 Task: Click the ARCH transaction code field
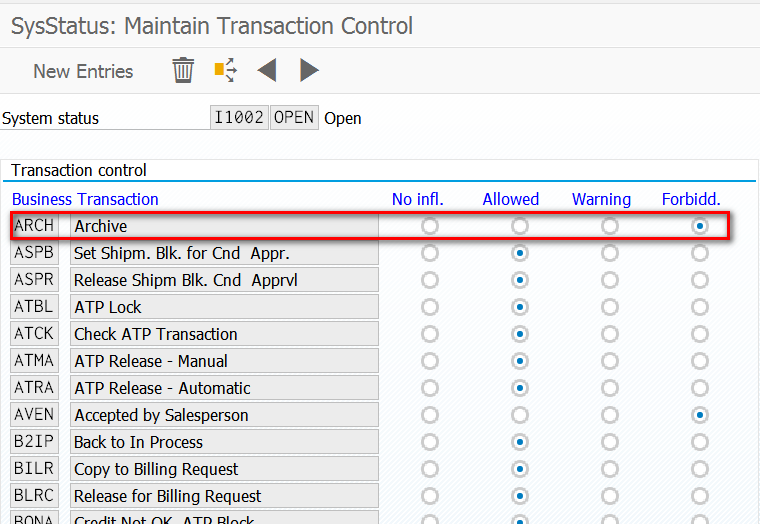click(34, 226)
